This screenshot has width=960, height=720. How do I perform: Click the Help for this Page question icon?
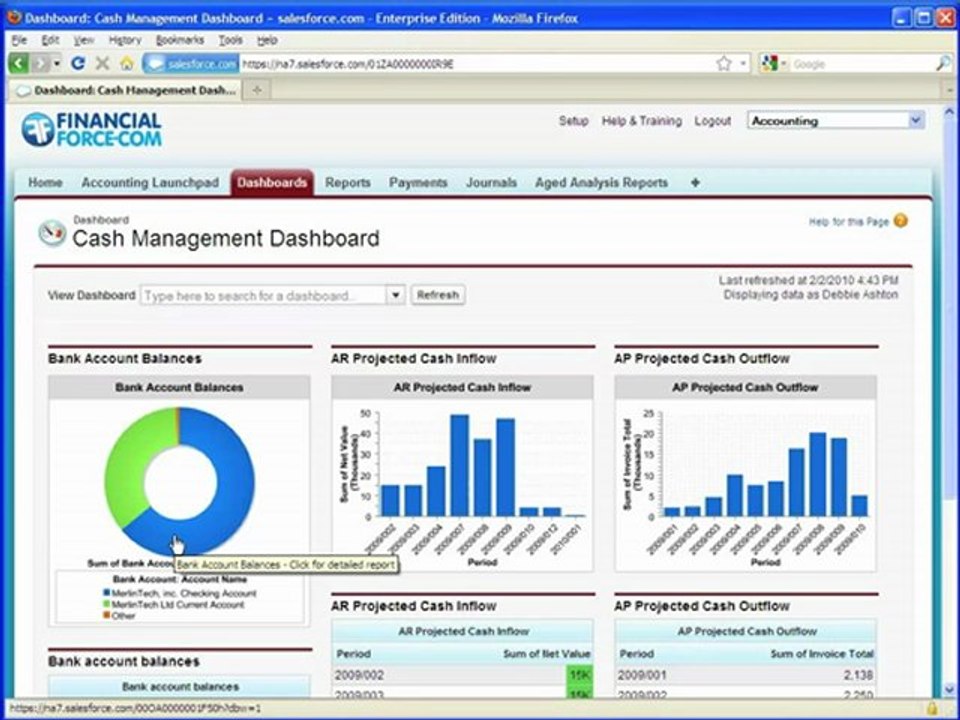(x=901, y=220)
